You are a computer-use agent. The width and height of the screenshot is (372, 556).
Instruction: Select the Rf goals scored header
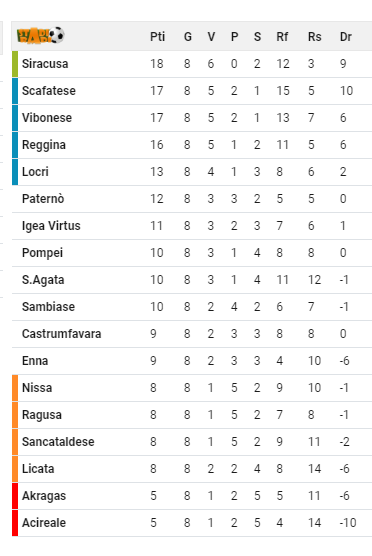[x=282, y=37]
